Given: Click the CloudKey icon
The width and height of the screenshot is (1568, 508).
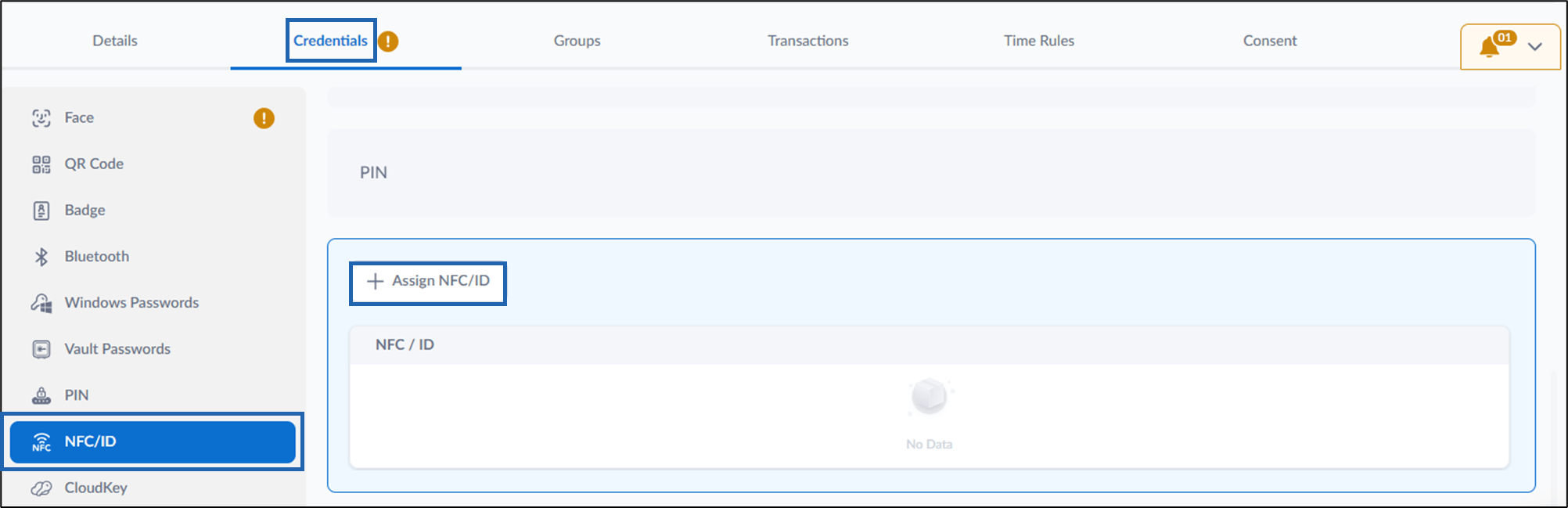Looking at the screenshot, I should pyautogui.click(x=41, y=488).
